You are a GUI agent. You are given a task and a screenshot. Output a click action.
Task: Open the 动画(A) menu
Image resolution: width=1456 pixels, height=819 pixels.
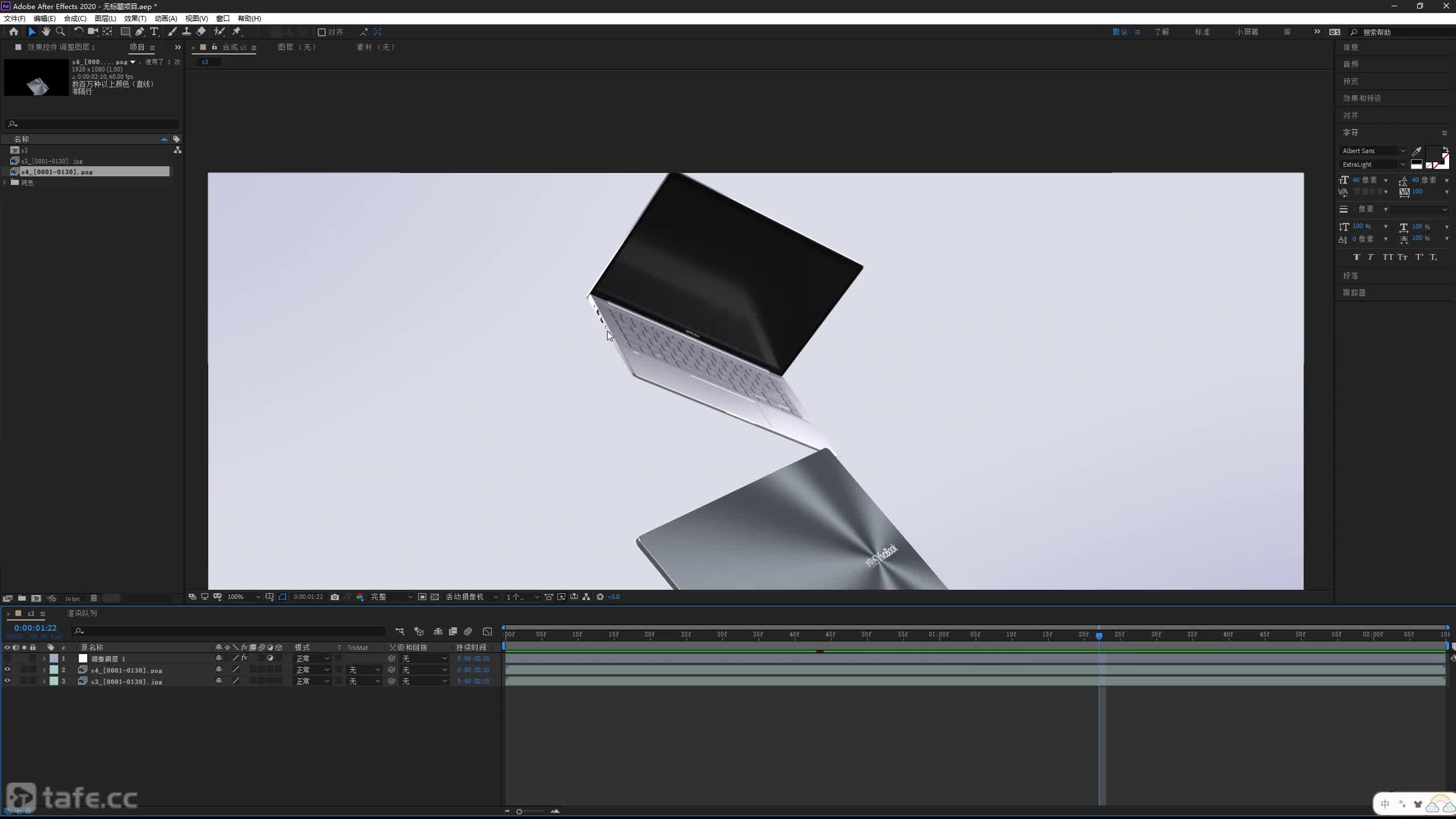coord(166,18)
